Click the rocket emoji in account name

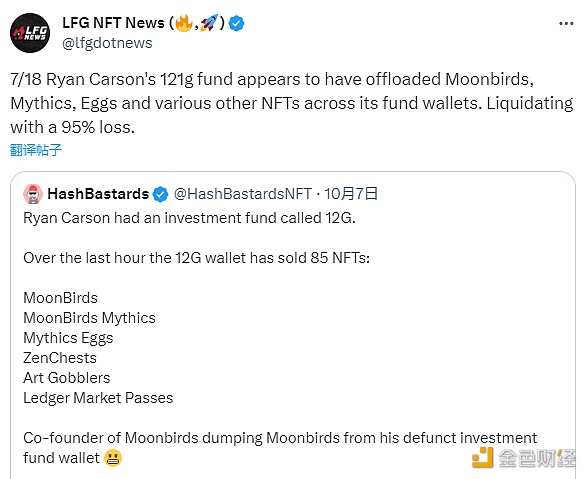(209, 23)
